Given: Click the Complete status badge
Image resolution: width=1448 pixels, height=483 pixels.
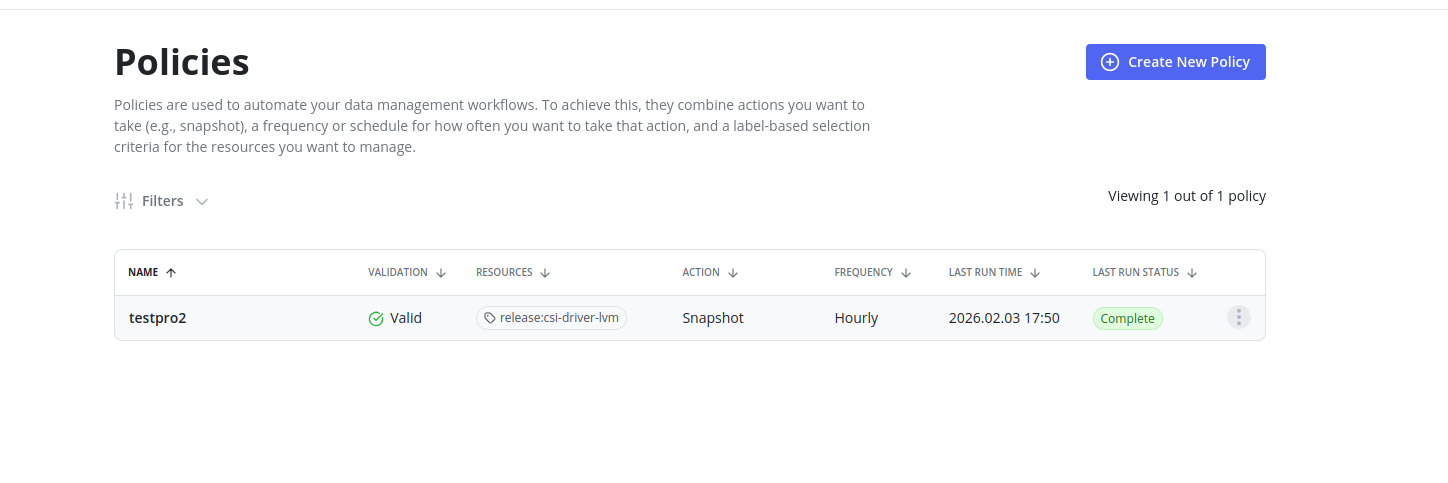Looking at the screenshot, I should pyautogui.click(x=1127, y=319).
